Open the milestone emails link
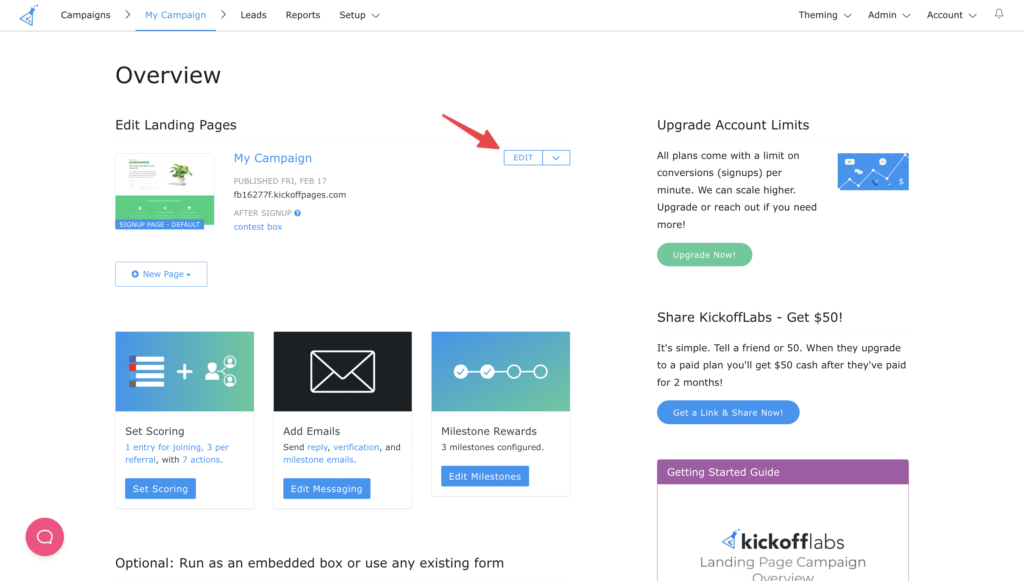 click(318, 460)
